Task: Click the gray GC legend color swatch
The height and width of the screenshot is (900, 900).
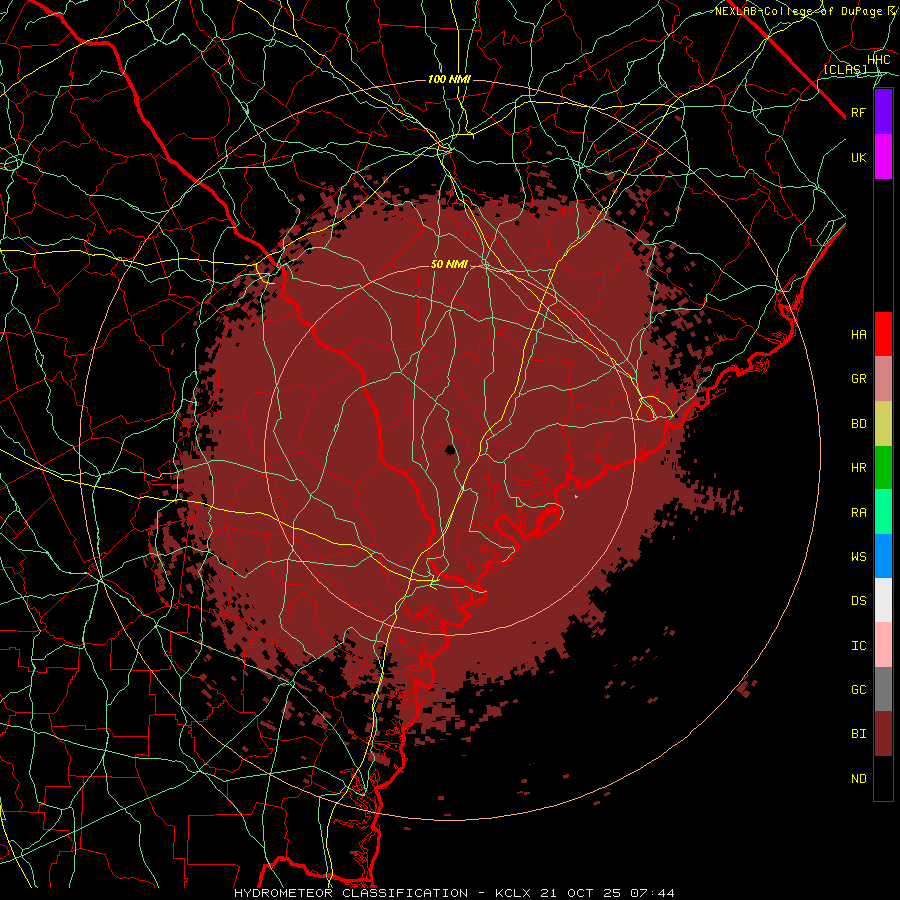Action: click(x=883, y=689)
